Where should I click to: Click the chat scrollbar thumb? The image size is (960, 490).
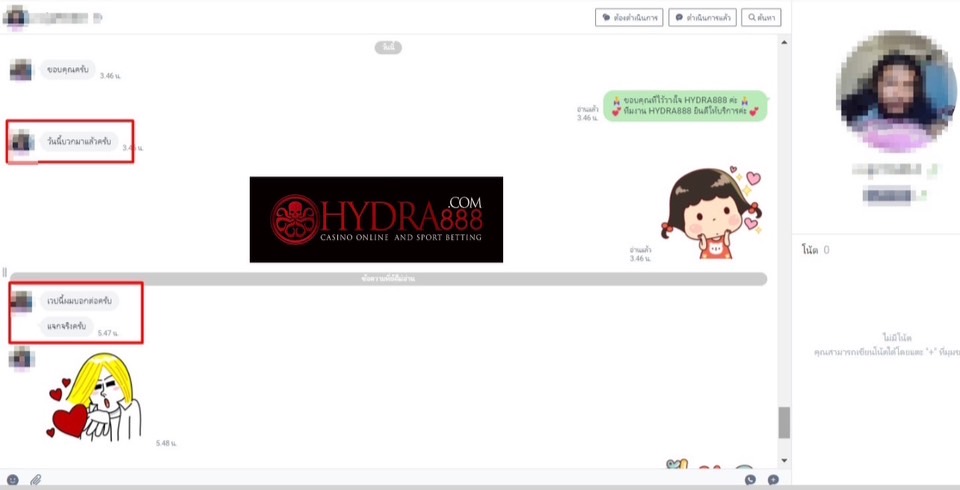coord(784,422)
